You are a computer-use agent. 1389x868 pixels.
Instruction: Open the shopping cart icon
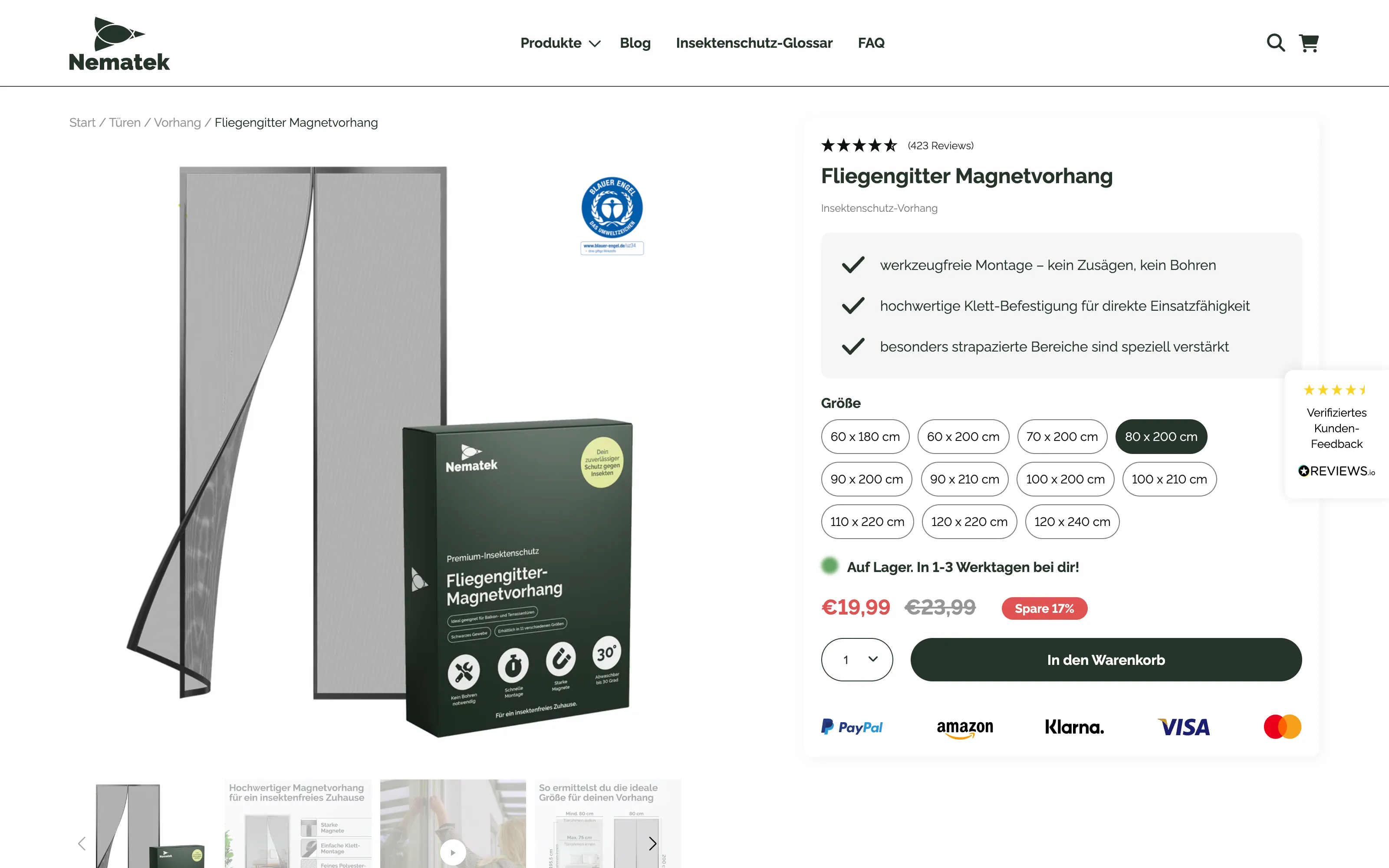(x=1309, y=43)
